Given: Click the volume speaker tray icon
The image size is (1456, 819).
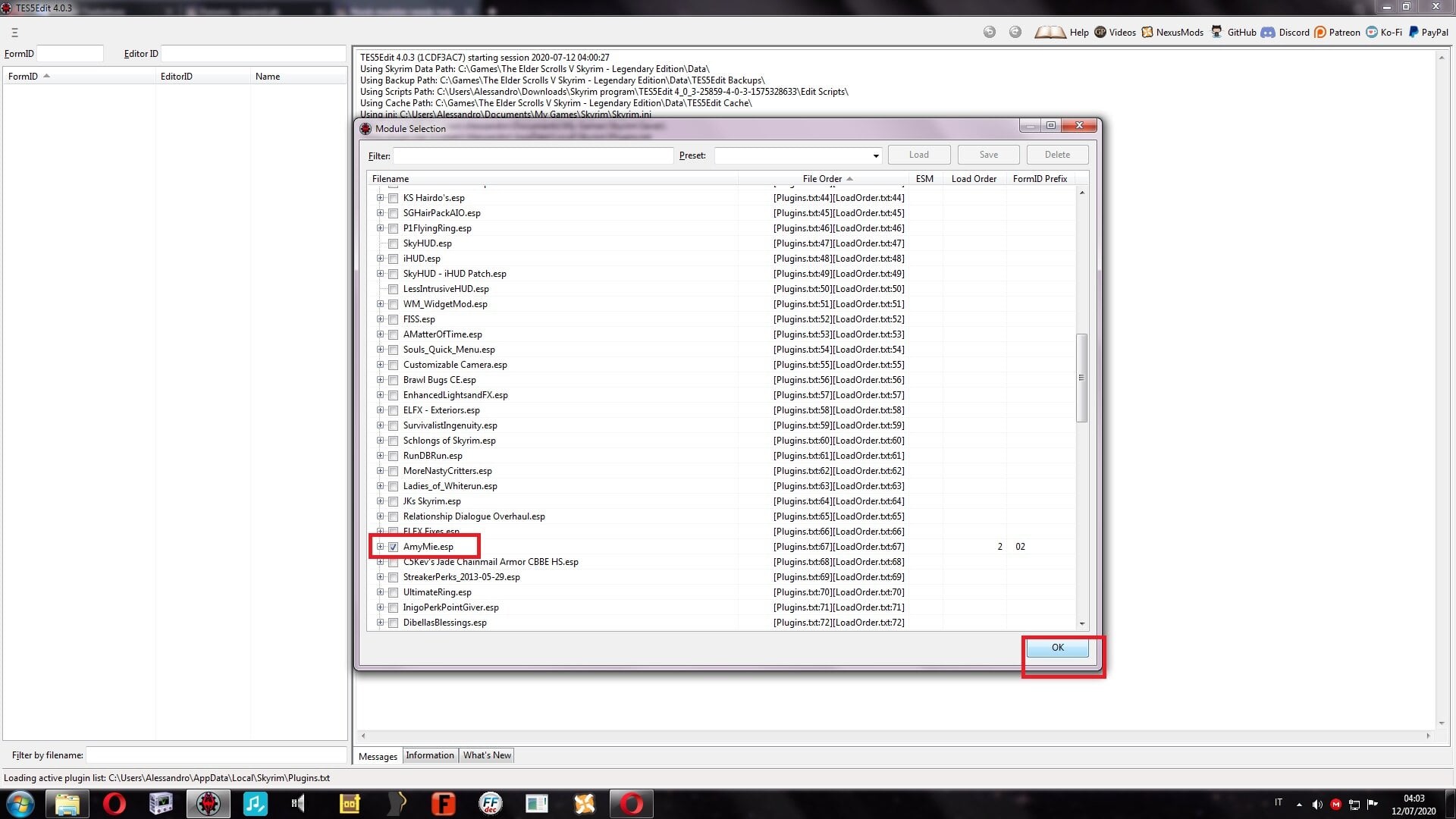Looking at the screenshot, I should [x=1317, y=805].
